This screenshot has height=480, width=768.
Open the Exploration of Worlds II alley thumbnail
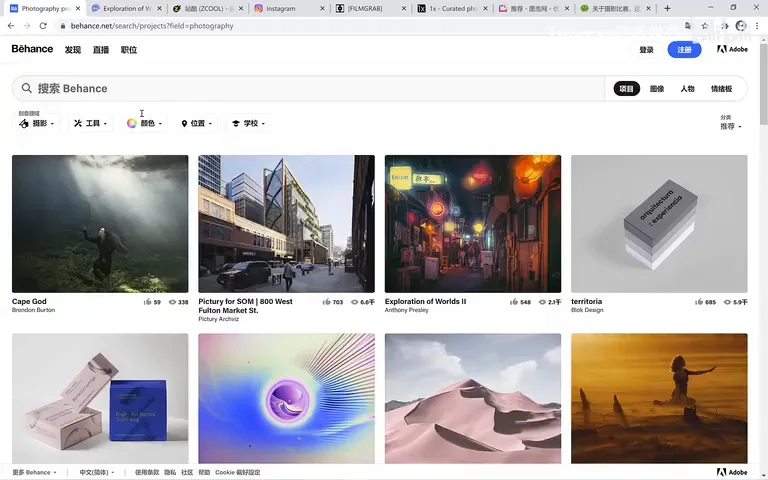click(473, 224)
